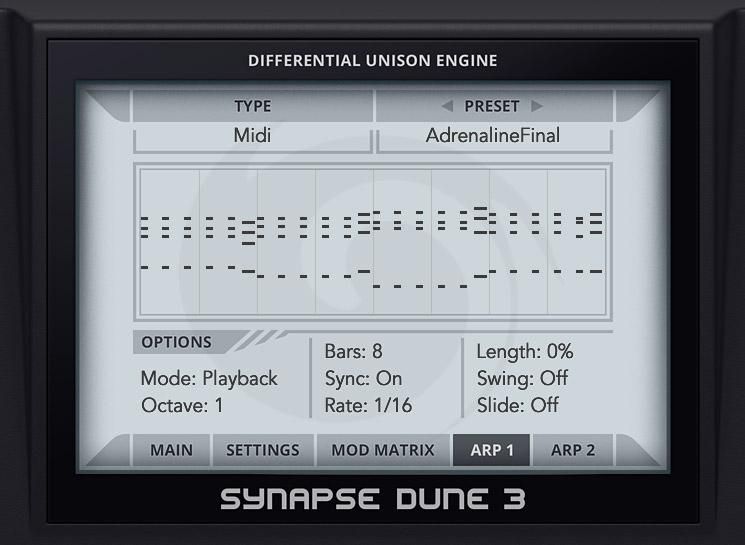Screen dimensions: 745x545
Task: Click the next preset right arrow
Action: (x=537, y=106)
